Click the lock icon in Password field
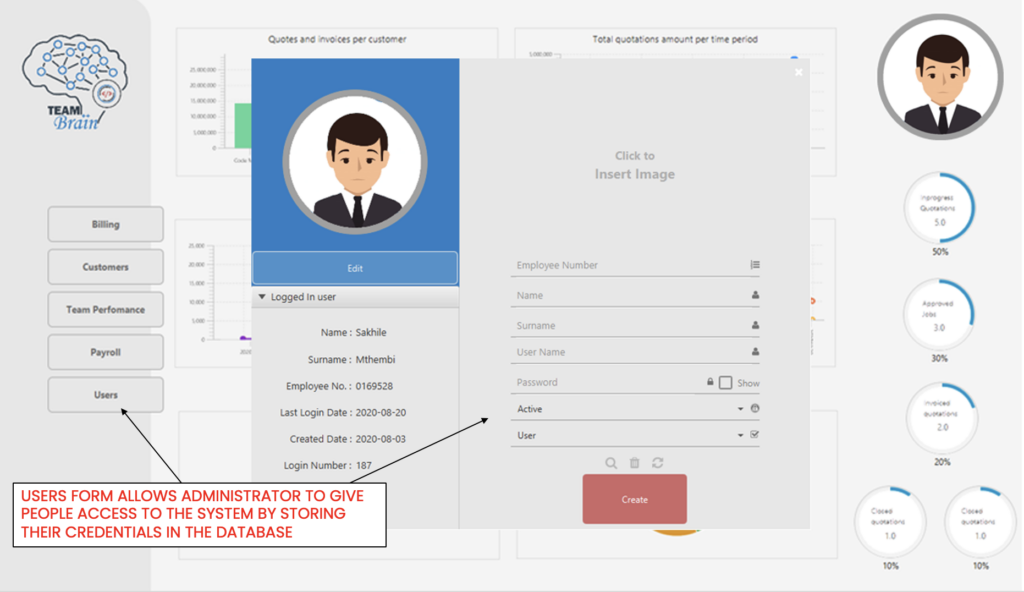1024x592 pixels. 710,382
